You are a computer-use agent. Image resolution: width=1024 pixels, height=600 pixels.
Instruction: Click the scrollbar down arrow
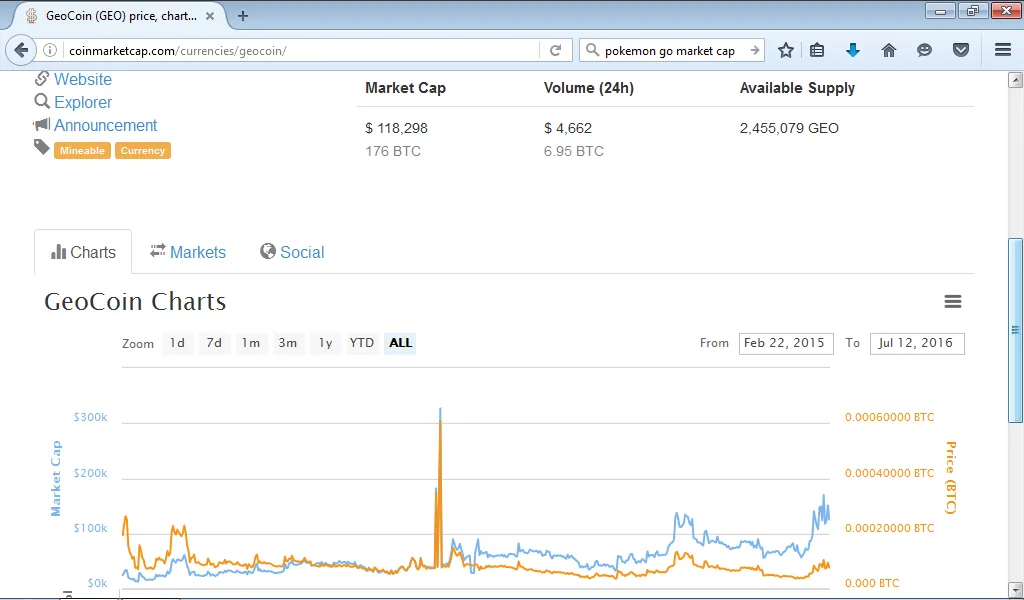pyautogui.click(x=1015, y=590)
